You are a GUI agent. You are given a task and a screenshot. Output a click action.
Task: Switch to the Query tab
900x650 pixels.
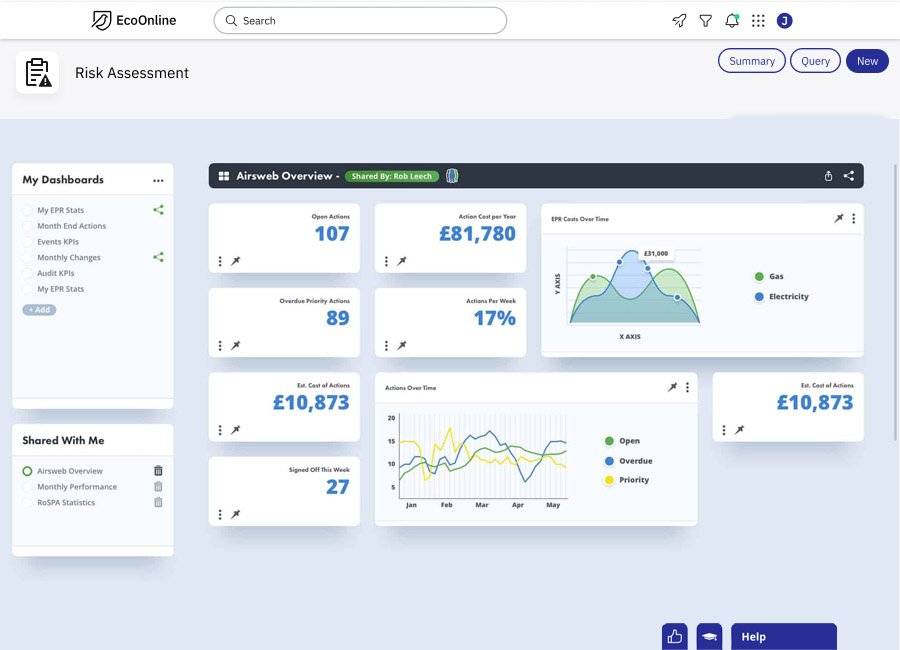coord(815,60)
